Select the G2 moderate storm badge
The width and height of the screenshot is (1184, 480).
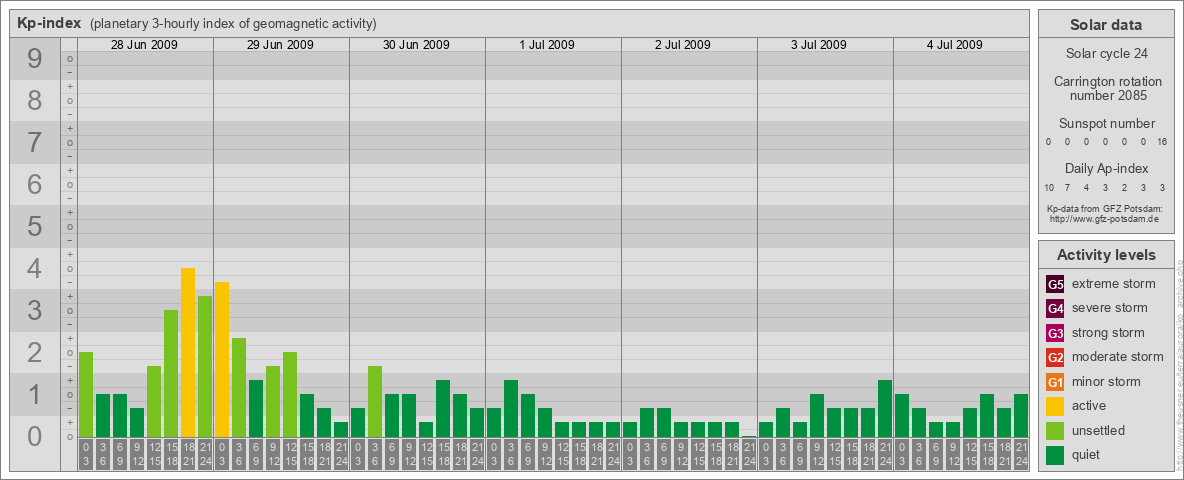(x=1055, y=357)
